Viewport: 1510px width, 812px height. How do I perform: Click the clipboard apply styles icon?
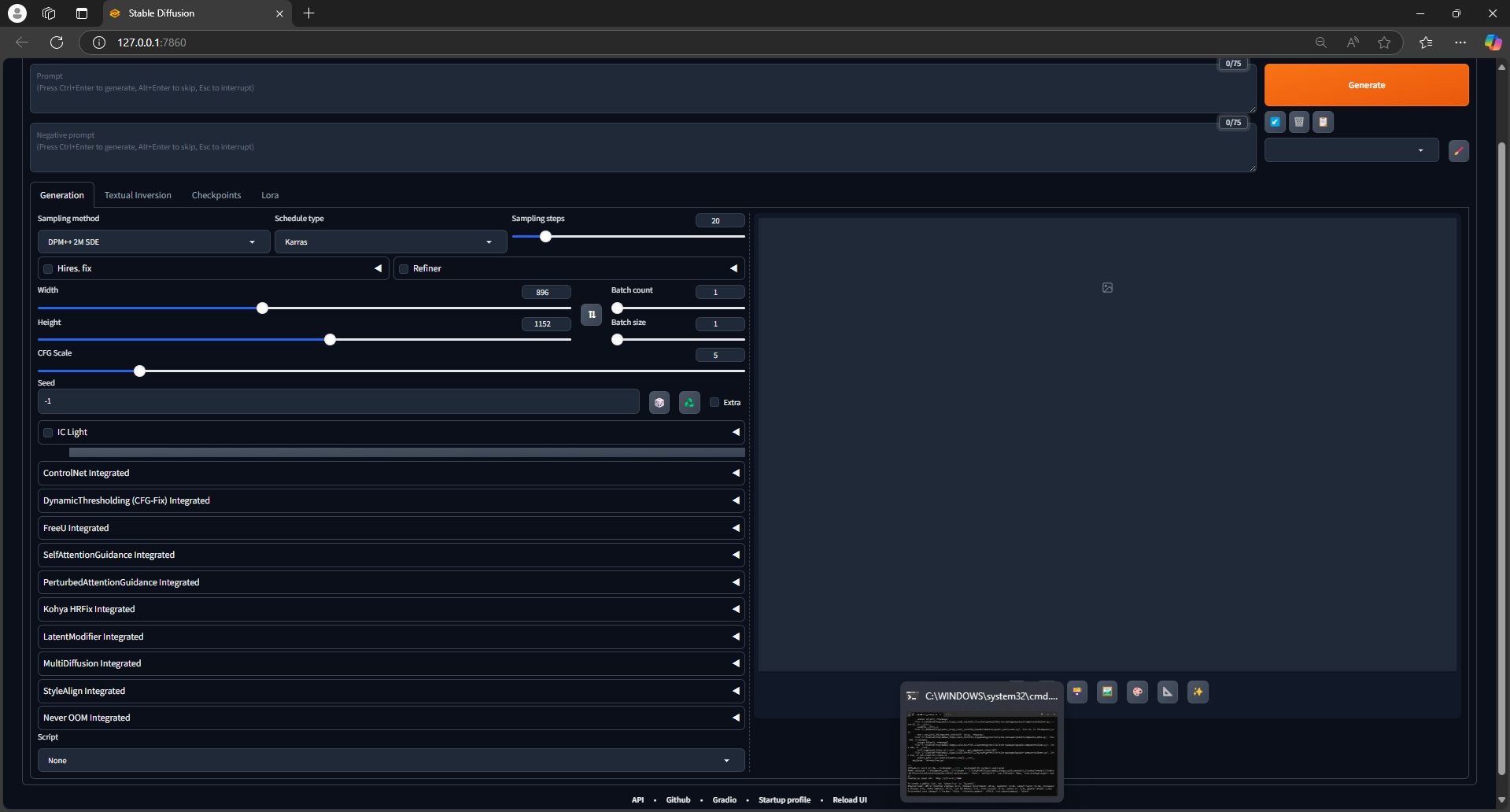1323,122
